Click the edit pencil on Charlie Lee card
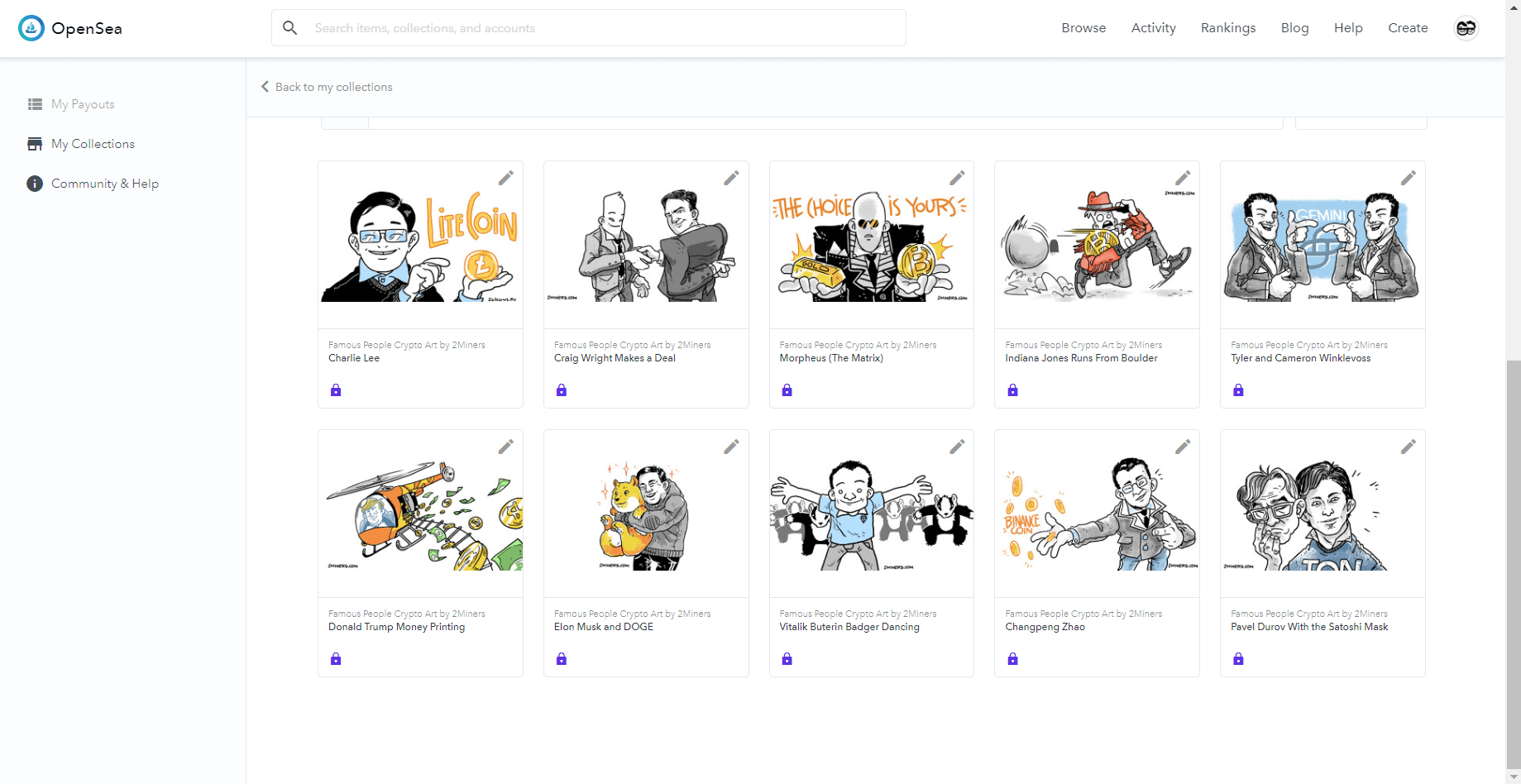This screenshot has height=784, width=1521. pos(505,178)
